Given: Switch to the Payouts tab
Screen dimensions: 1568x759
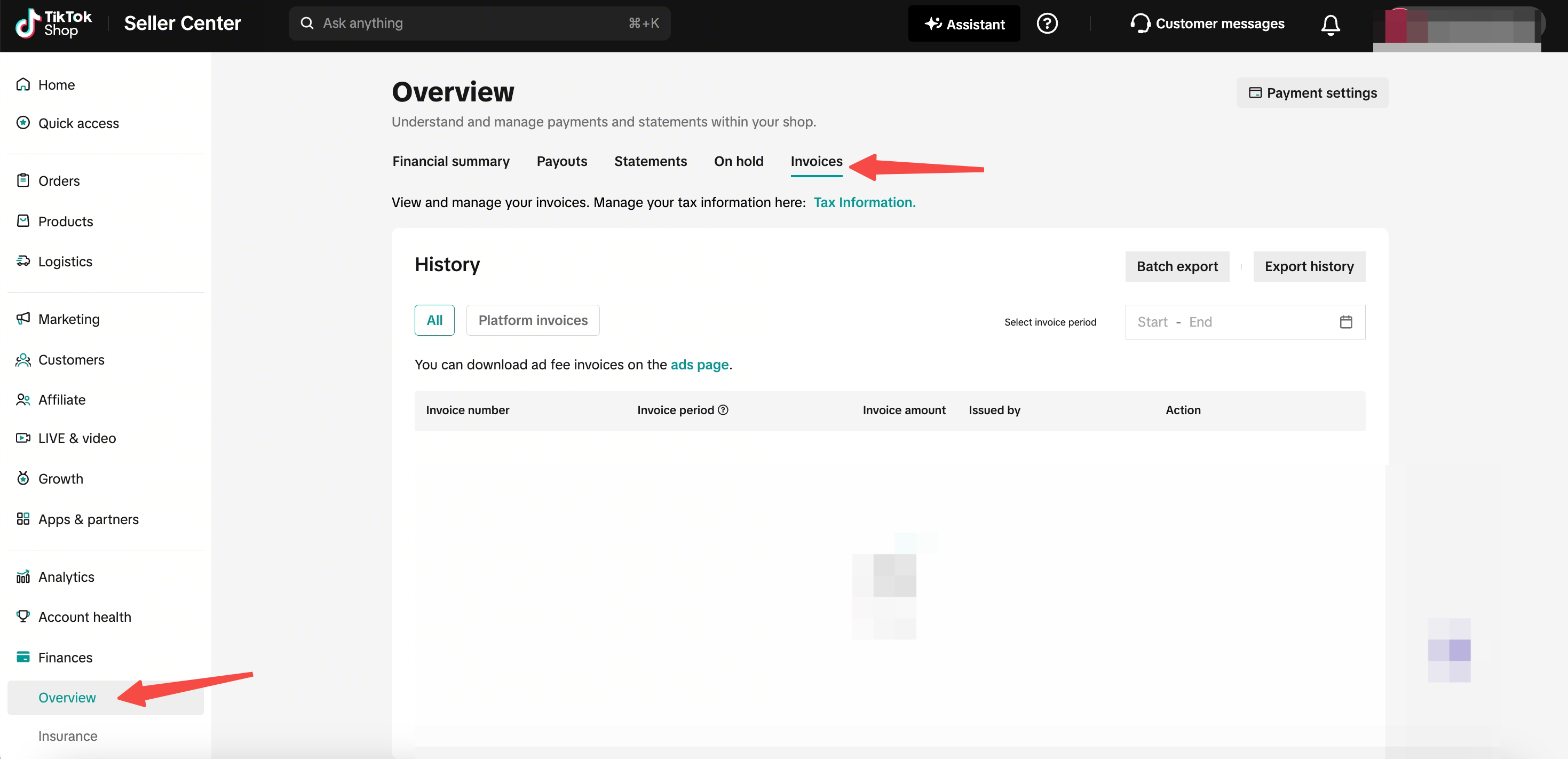Looking at the screenshot, I should (562, 161).
